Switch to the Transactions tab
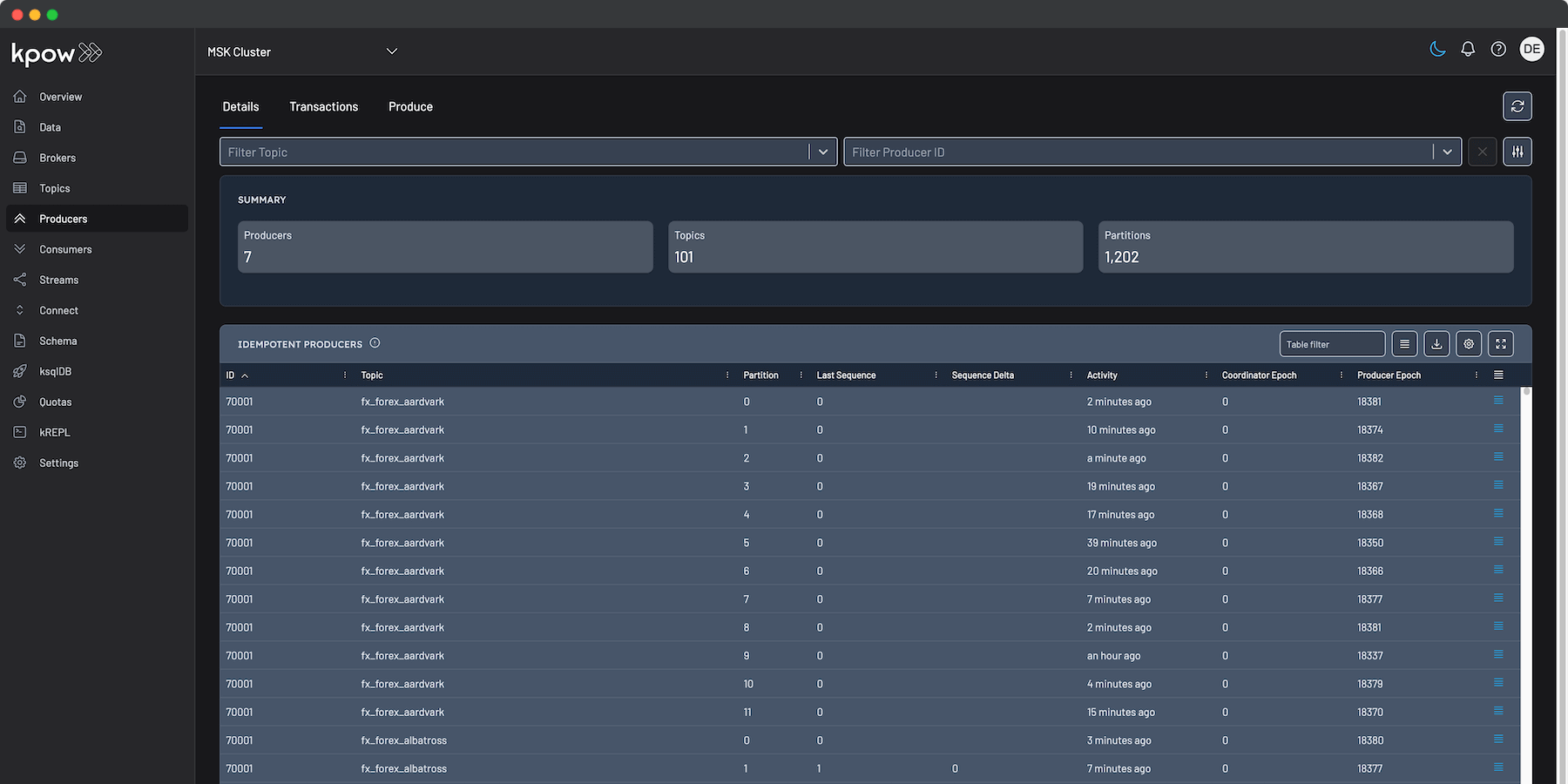 (323, 106)
